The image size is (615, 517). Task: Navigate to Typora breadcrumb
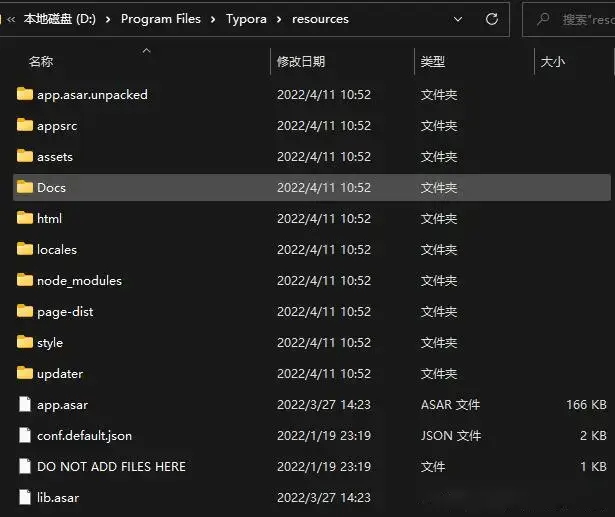246,19
